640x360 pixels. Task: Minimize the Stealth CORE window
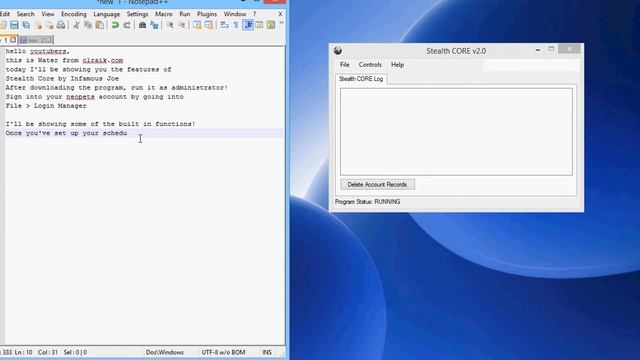point(538,50)
